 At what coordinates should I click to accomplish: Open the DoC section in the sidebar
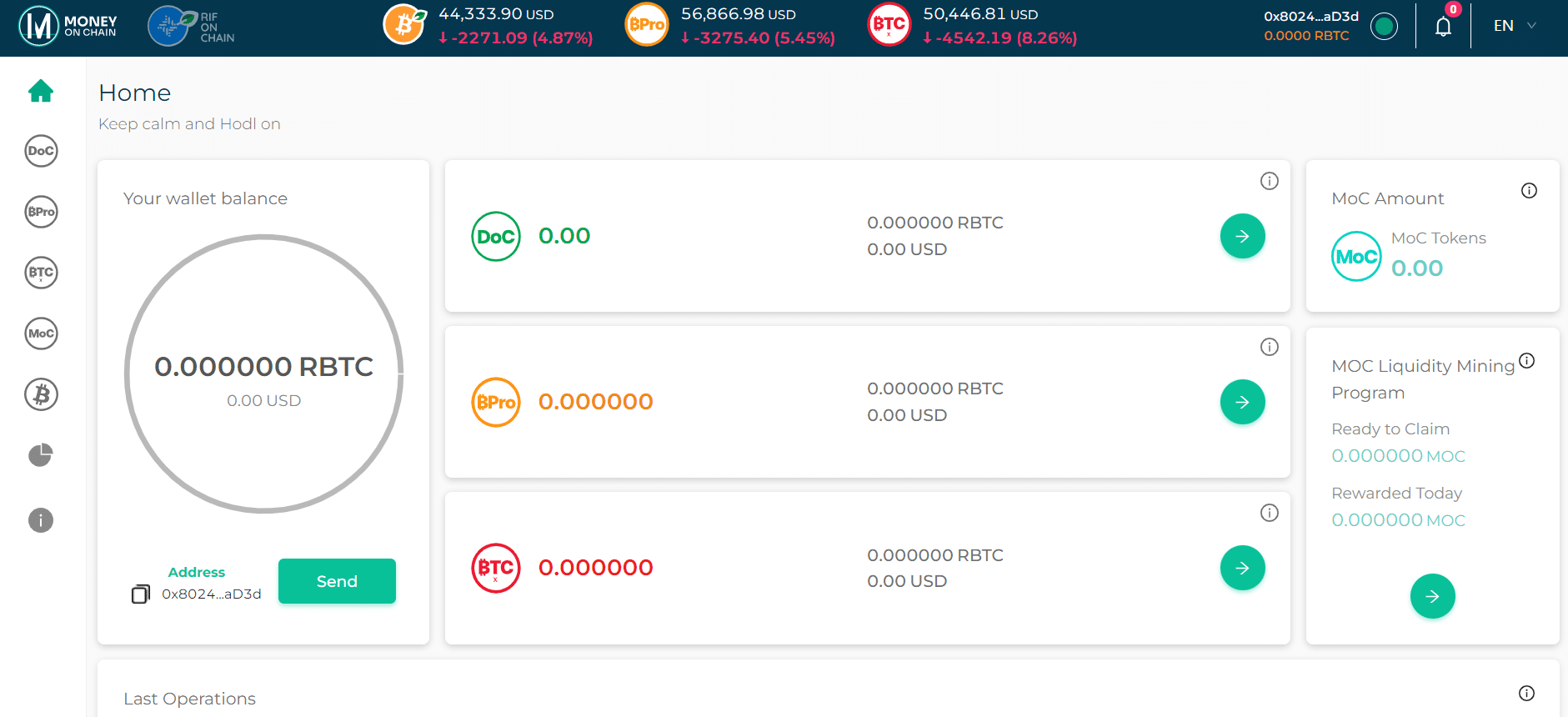click(41, 151)
